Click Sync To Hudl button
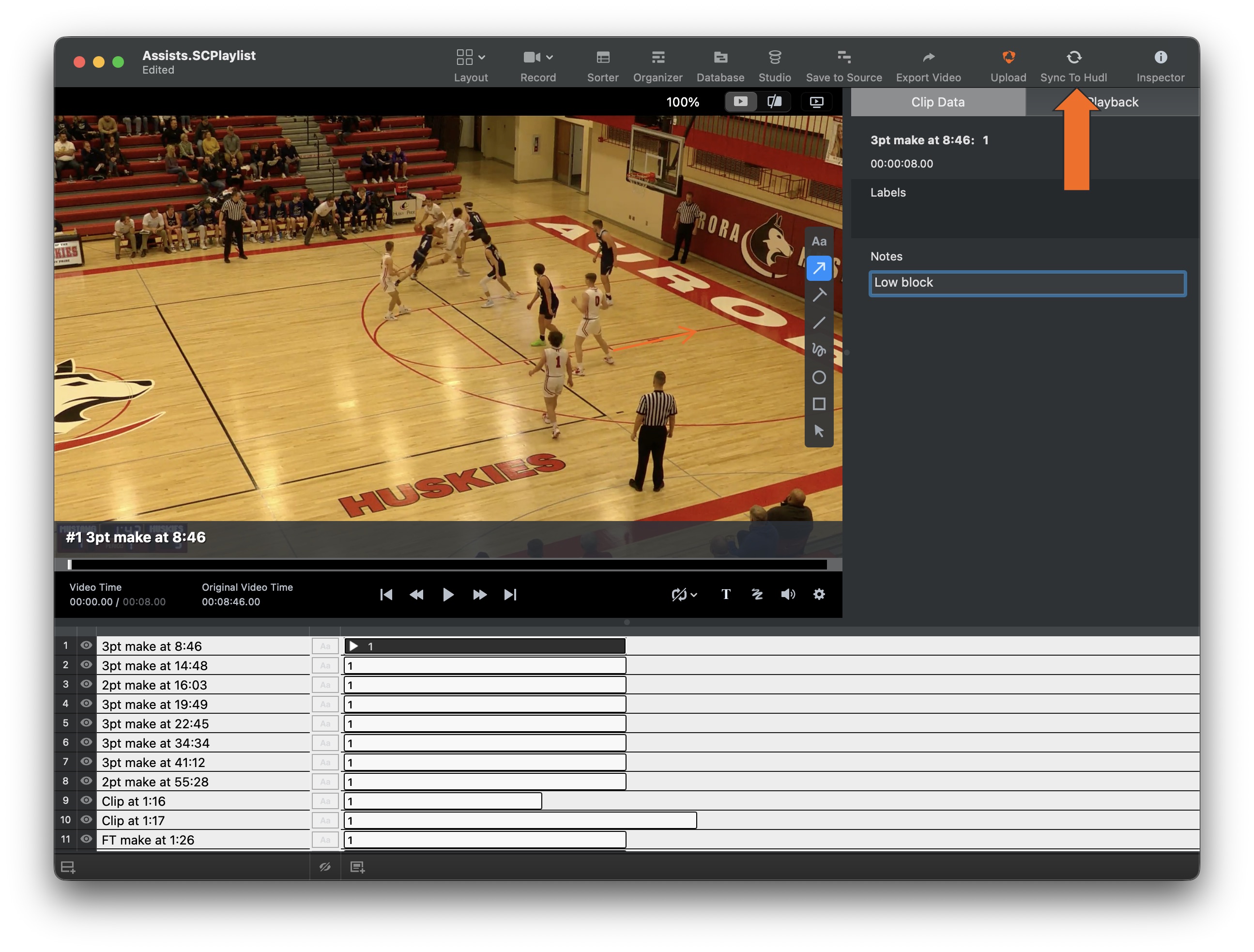 pos(1073,66)
